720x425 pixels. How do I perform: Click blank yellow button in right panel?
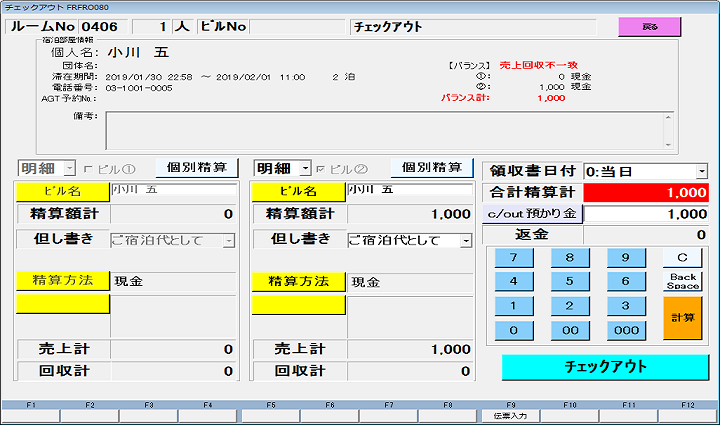coord(298,305)
